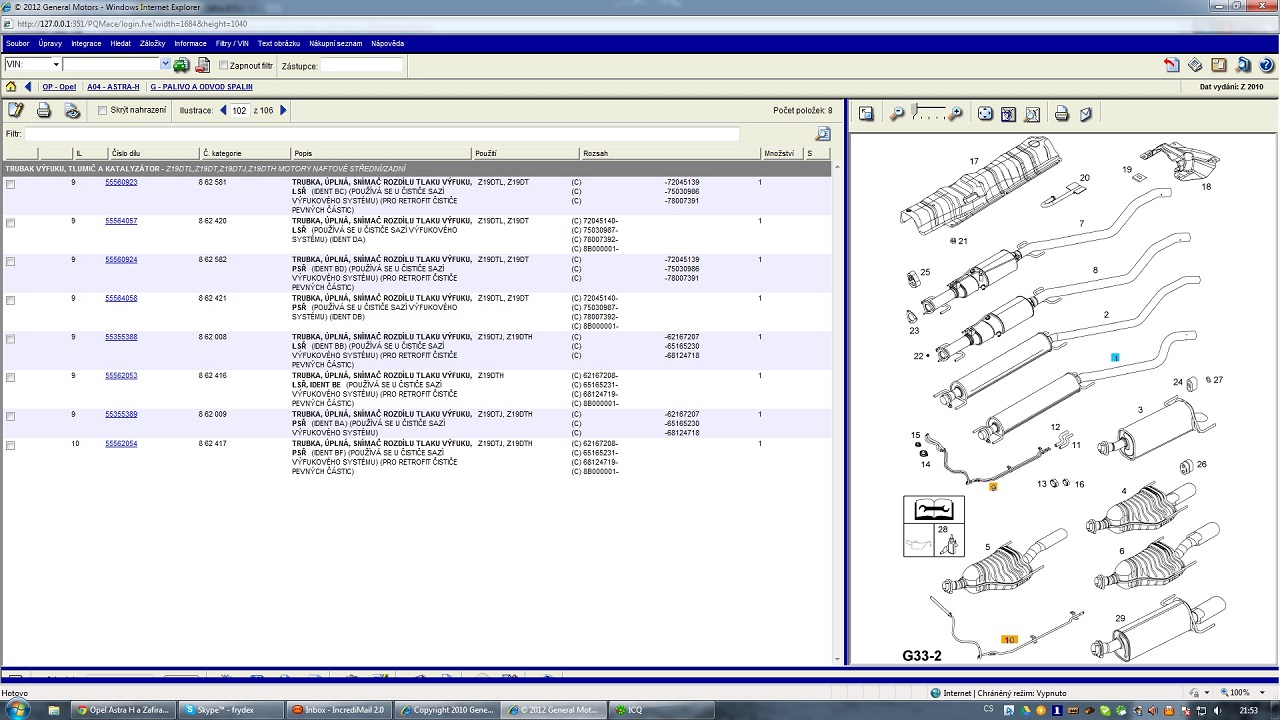
Task: Click the help question mark icon
Action: tap(1264, 65)
